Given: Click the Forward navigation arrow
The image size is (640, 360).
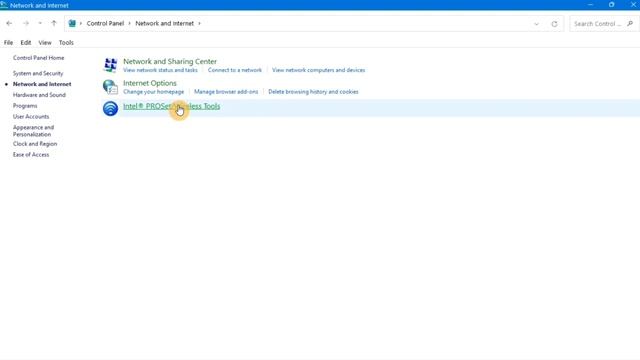Looking at the screenshot, I should [x=26, y=23].
